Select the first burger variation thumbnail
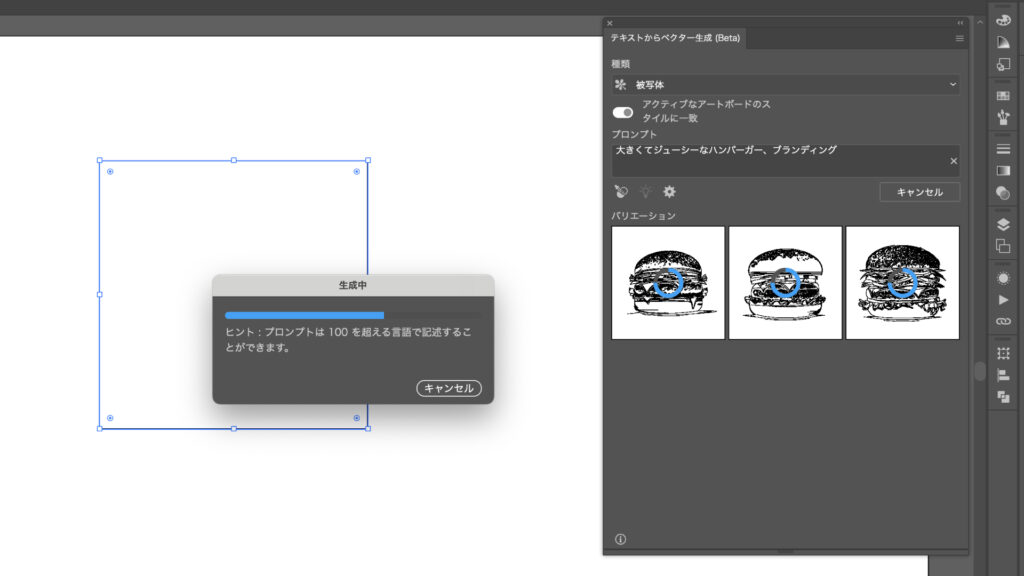 tap(667, 282)
